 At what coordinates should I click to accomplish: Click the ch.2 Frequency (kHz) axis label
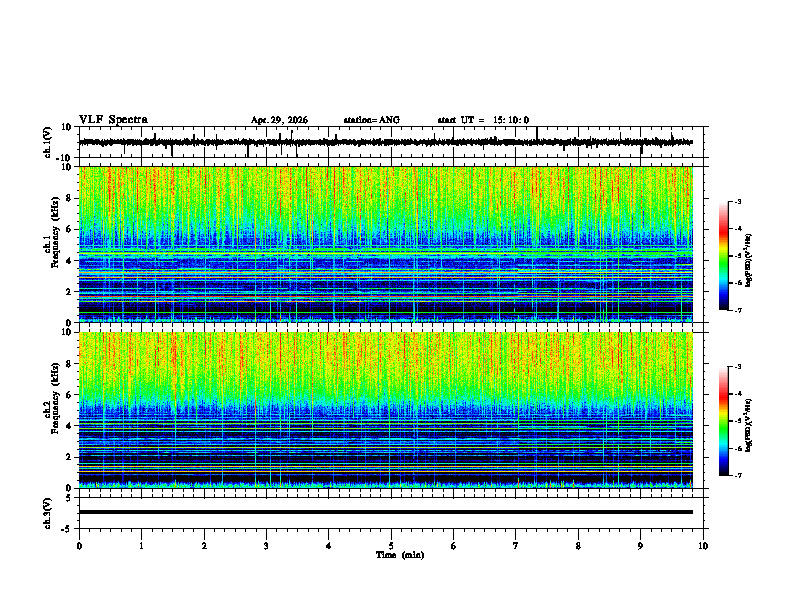51,410
